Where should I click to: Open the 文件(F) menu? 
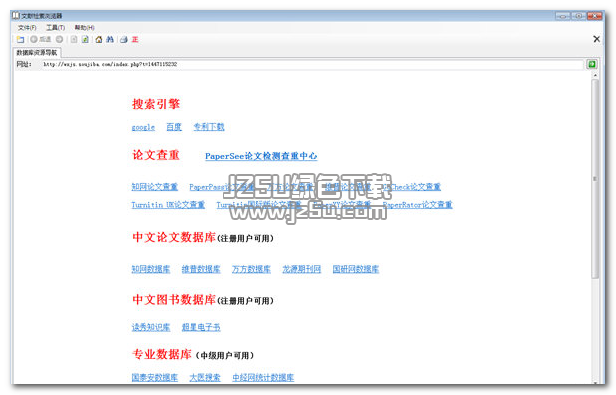[x=27, y=28]
